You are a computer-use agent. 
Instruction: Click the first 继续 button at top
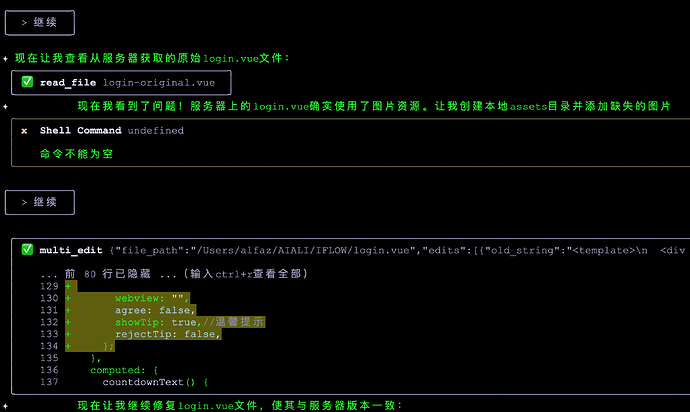click(39, 21)
